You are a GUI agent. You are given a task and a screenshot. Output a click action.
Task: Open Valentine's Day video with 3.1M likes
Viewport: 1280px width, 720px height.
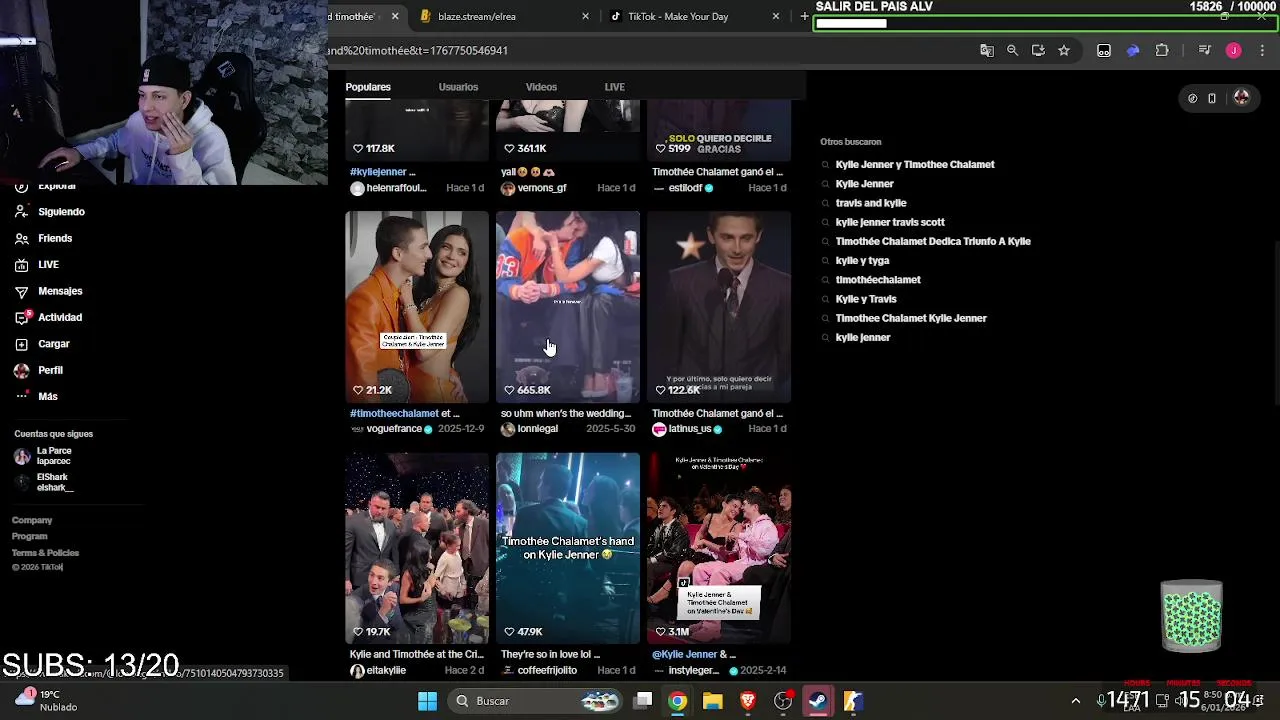719,548
